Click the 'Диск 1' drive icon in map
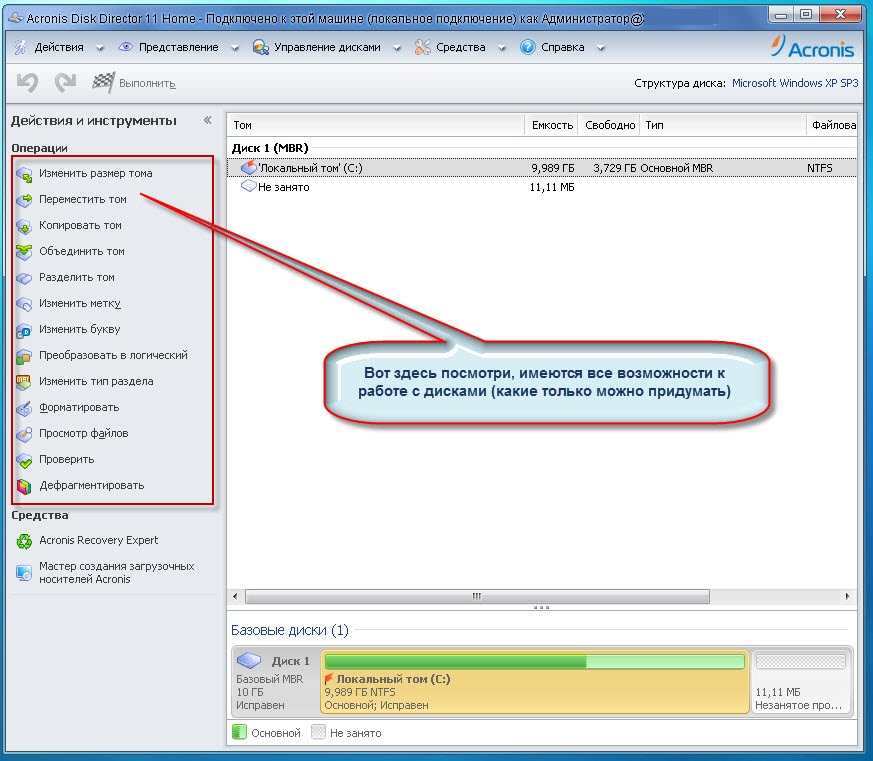The image size is (873, 761). [249, 661]
